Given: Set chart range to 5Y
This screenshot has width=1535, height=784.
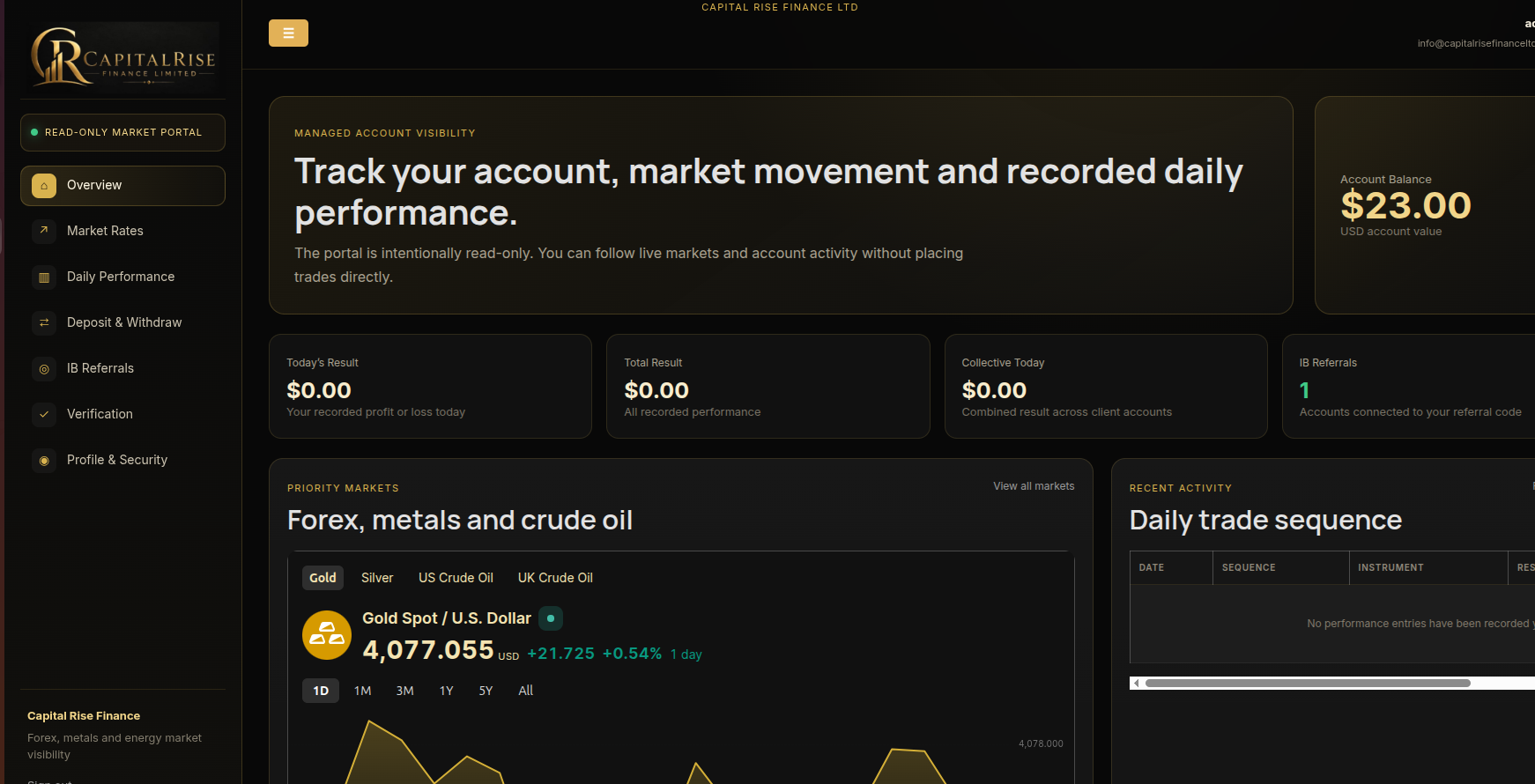Looking at the screenshot, I should pyautogui.click(x=486, y=691).
